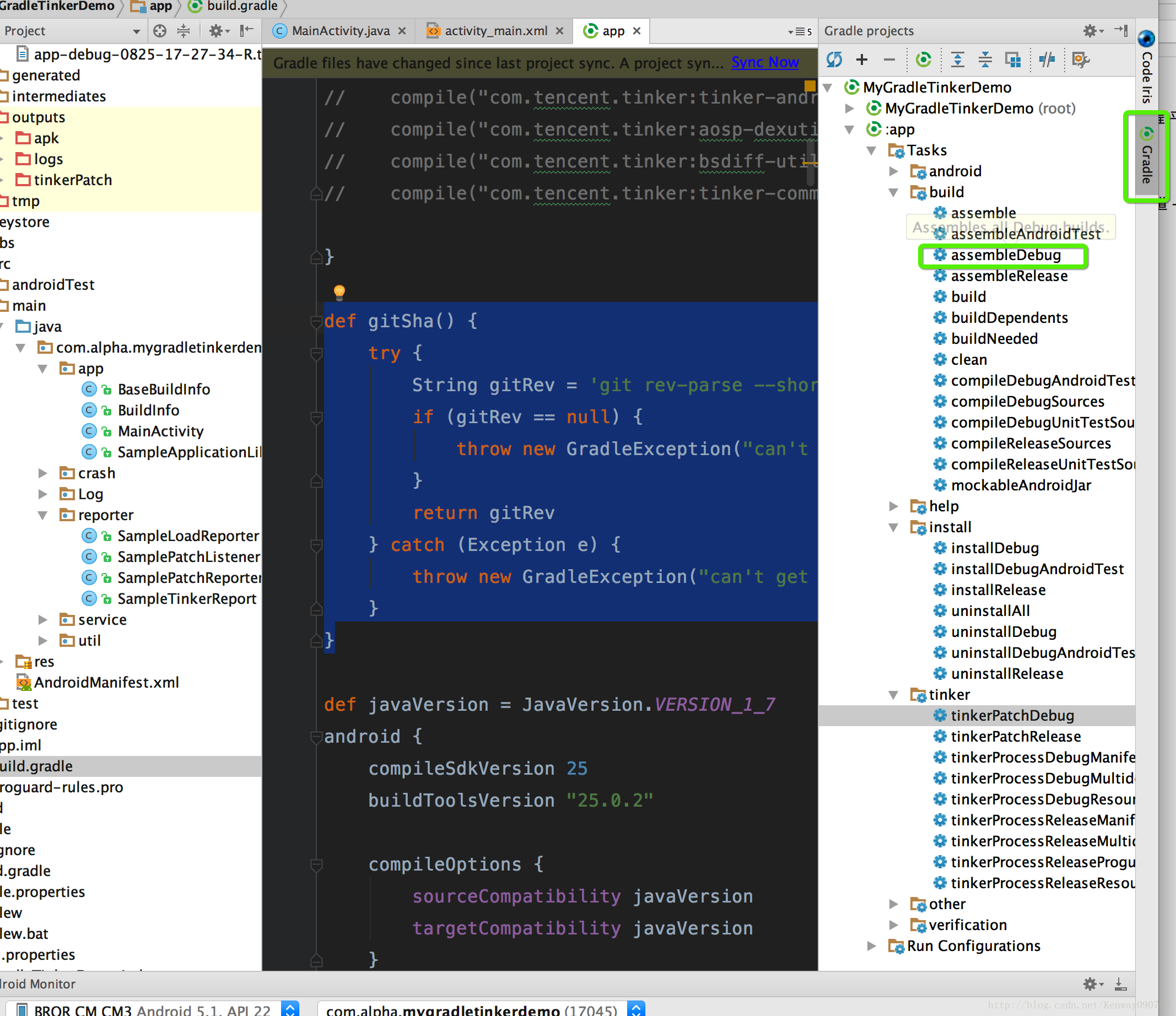This screenshot has height=1016, width=1176.
Task: Open Code Iris side panel
Action: point(1146,67)
